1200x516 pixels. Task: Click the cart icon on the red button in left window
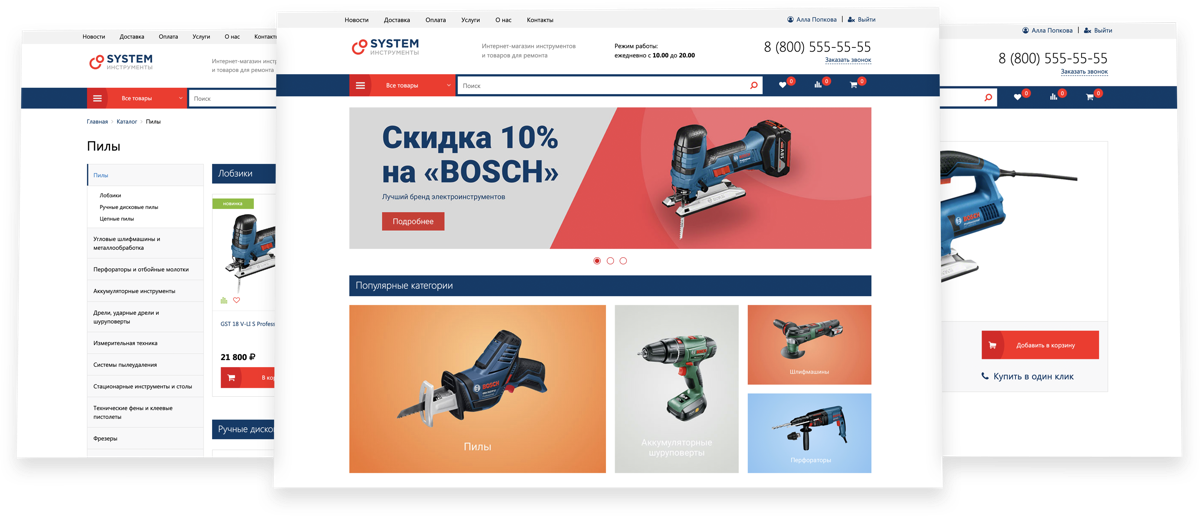[231, 378]
